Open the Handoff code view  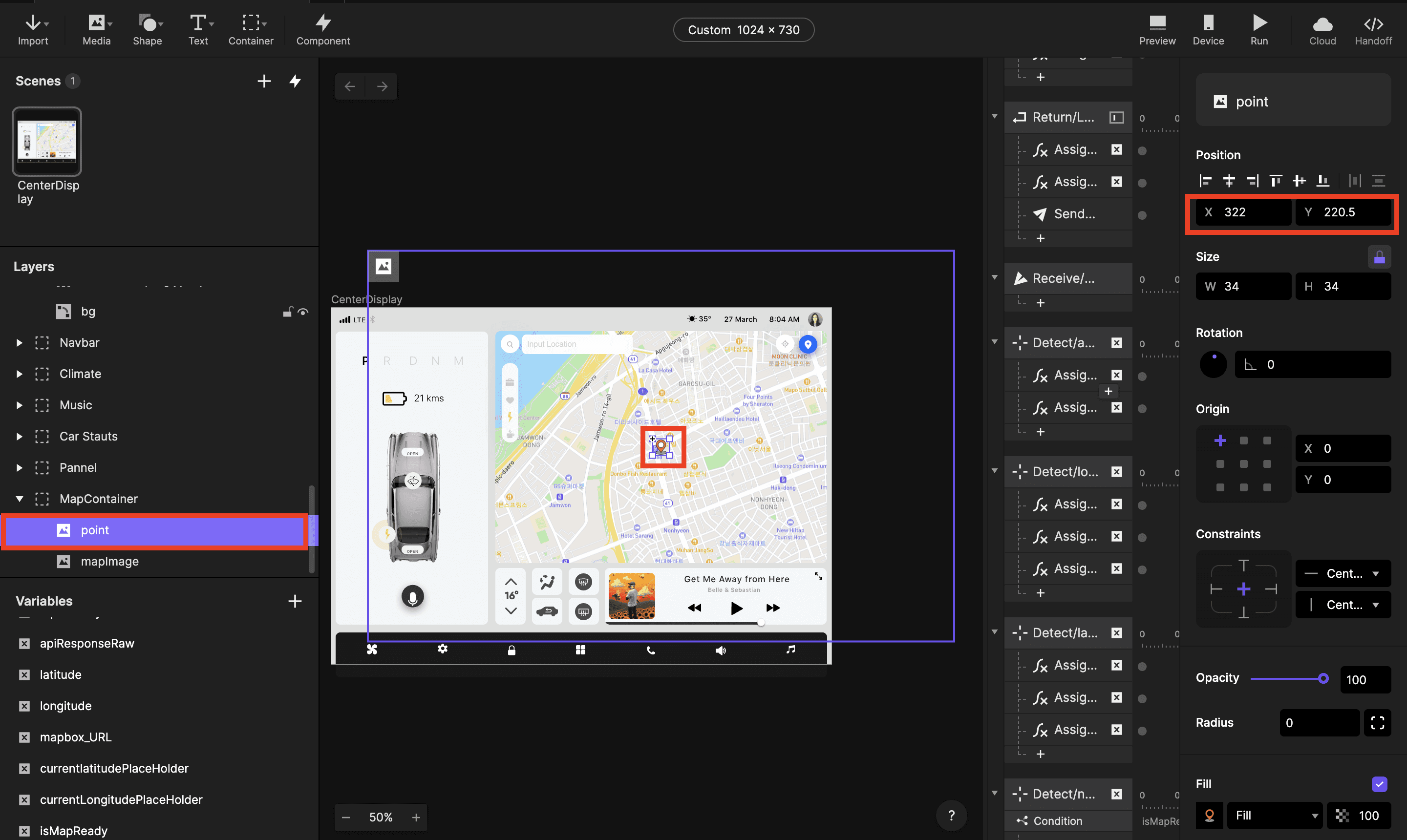(x=1373, y=30)
